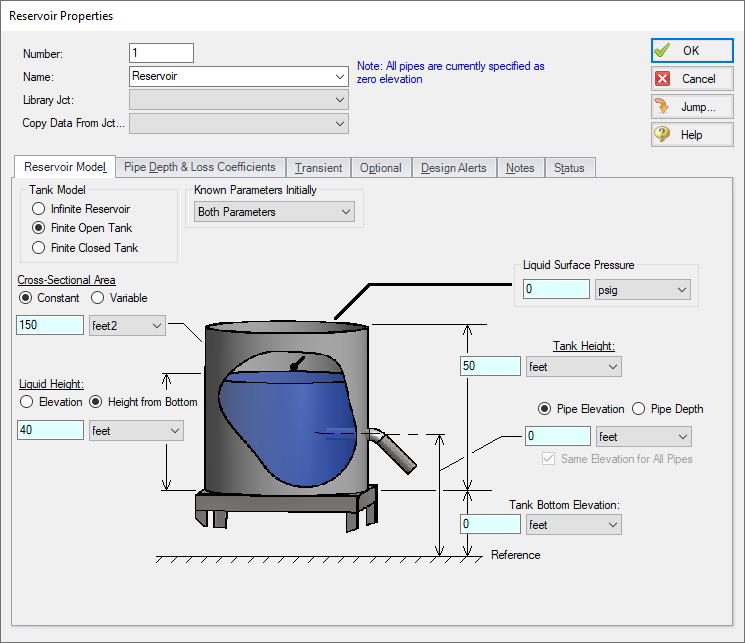Open the Pipe Depth & Loss Coefficients tab
The height and width of the screenshot is (643, 745).
(200, 168)
